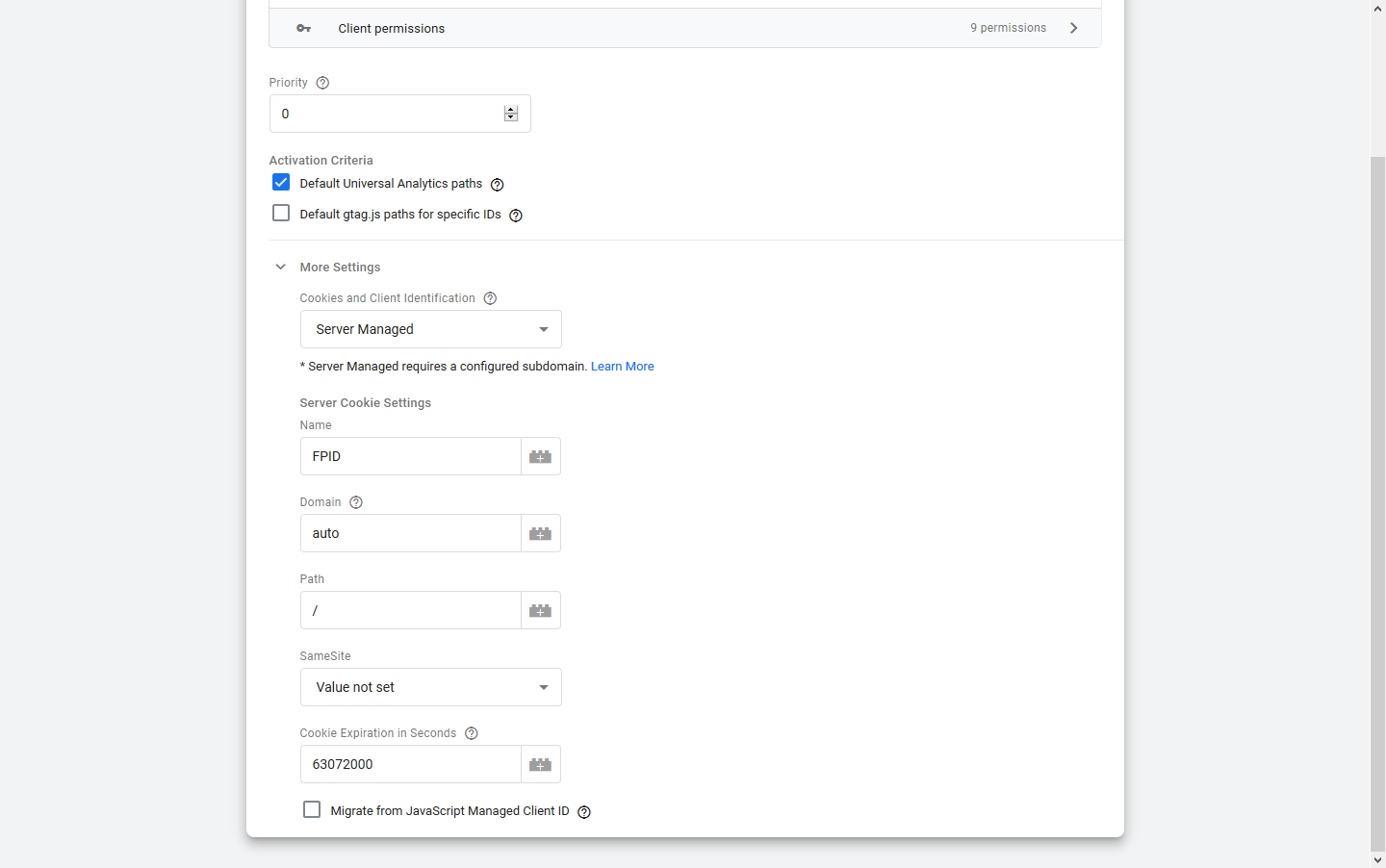This screenshot has height=868, width=1386.
Task: Open help for Cookie Expiration in Seconds
Action: [x=472, y=733]
